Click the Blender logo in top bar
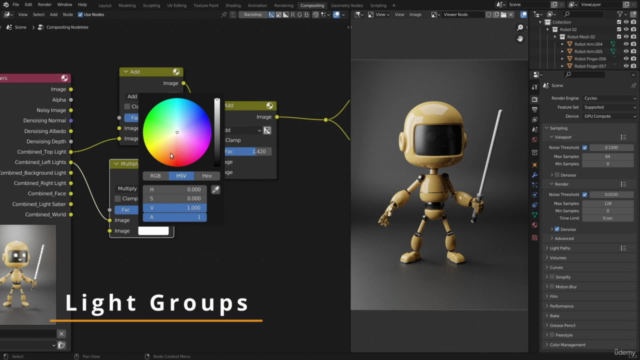The image size is (640, 360). (x=6, y=5)
